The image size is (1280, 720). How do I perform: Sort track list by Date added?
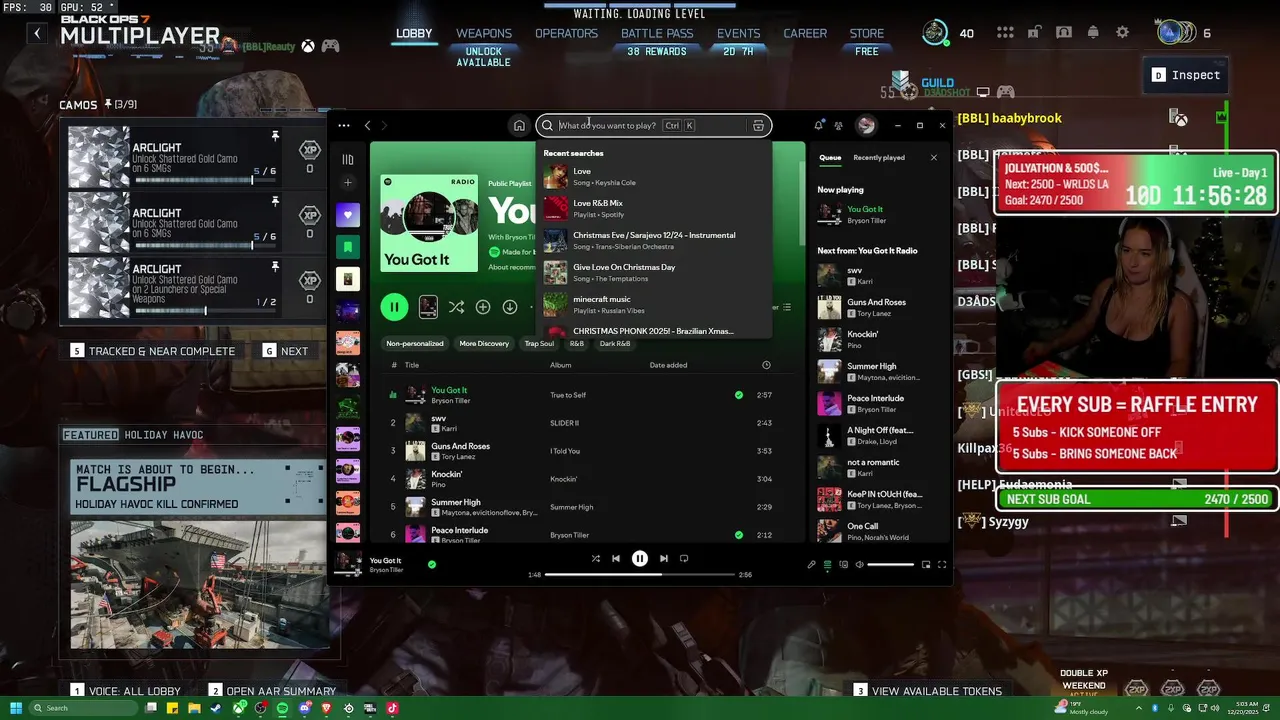[668, 365]
